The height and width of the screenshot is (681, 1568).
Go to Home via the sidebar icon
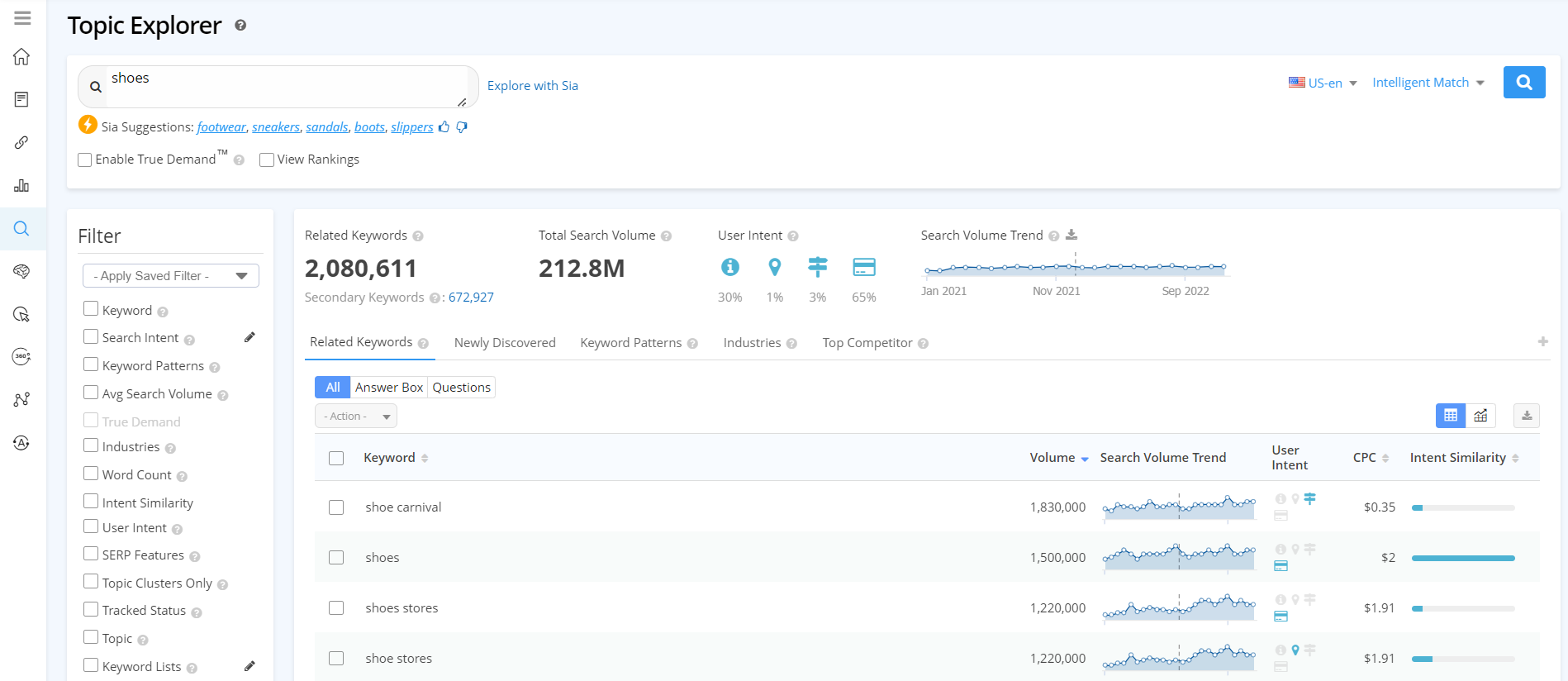coord(22,57)
